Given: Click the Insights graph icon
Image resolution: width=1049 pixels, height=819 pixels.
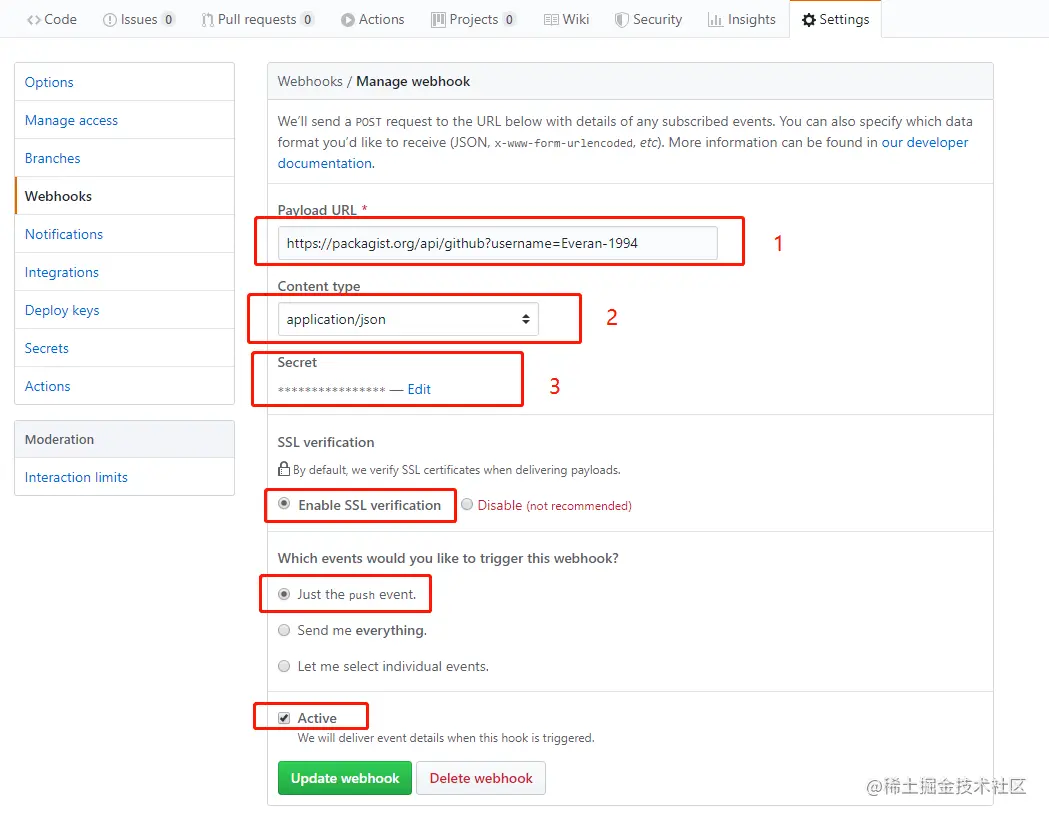Looking at the screenshot, I should tap(715, 20).
